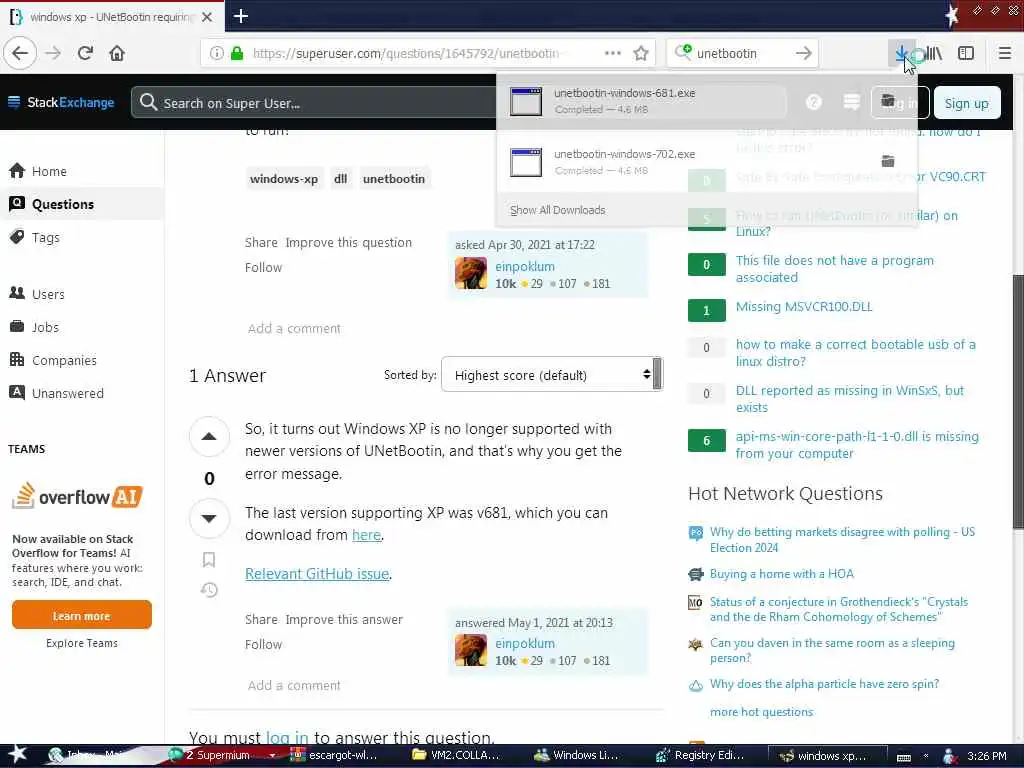This screenshot has width=1024, height=768.
Task: Click 'more hot questions' link
Action: click(761, 712)
